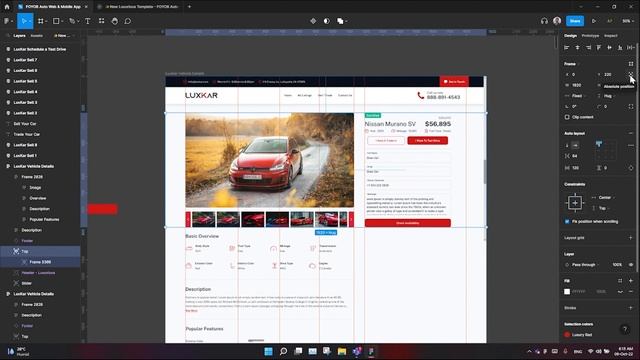Open the Fixed width resizing dropdown
Viewport: 640px width, 360px height.
[x=577, y=96]
